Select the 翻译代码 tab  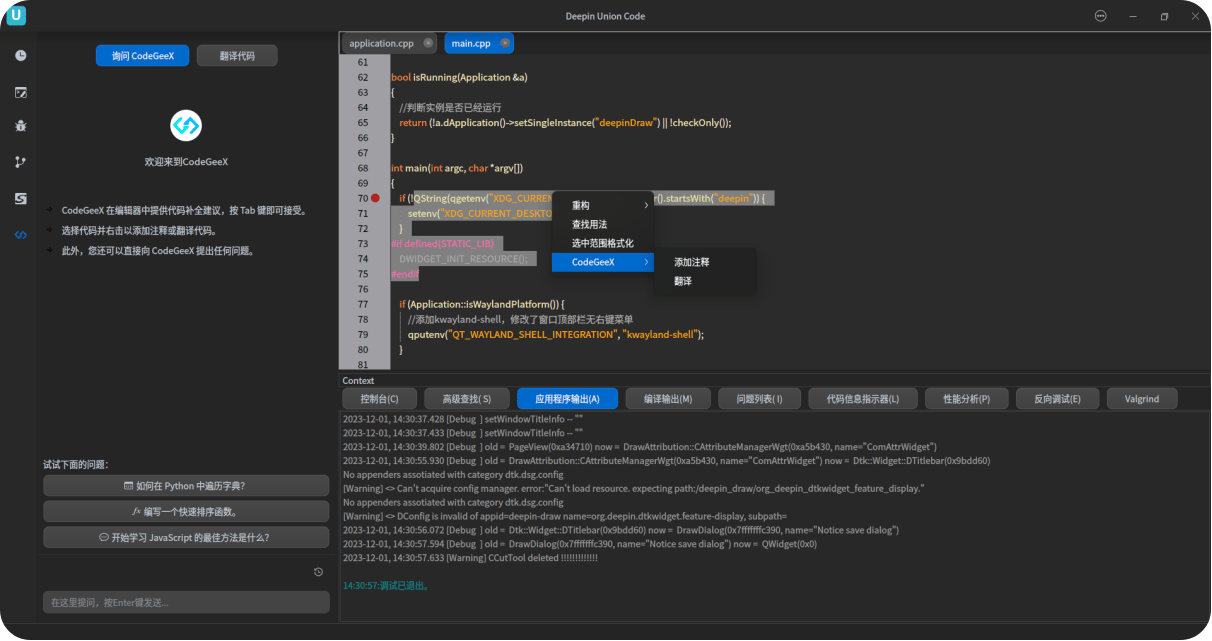[x=237, y=56]
